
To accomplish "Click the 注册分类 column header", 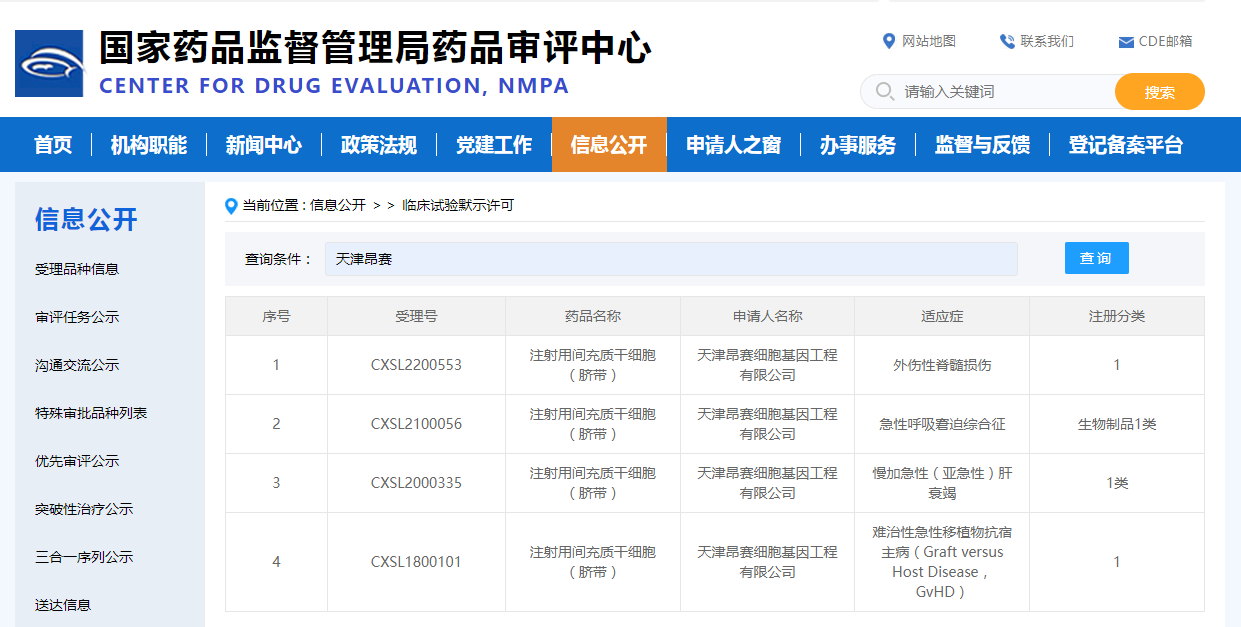I will click(1117, 316).
